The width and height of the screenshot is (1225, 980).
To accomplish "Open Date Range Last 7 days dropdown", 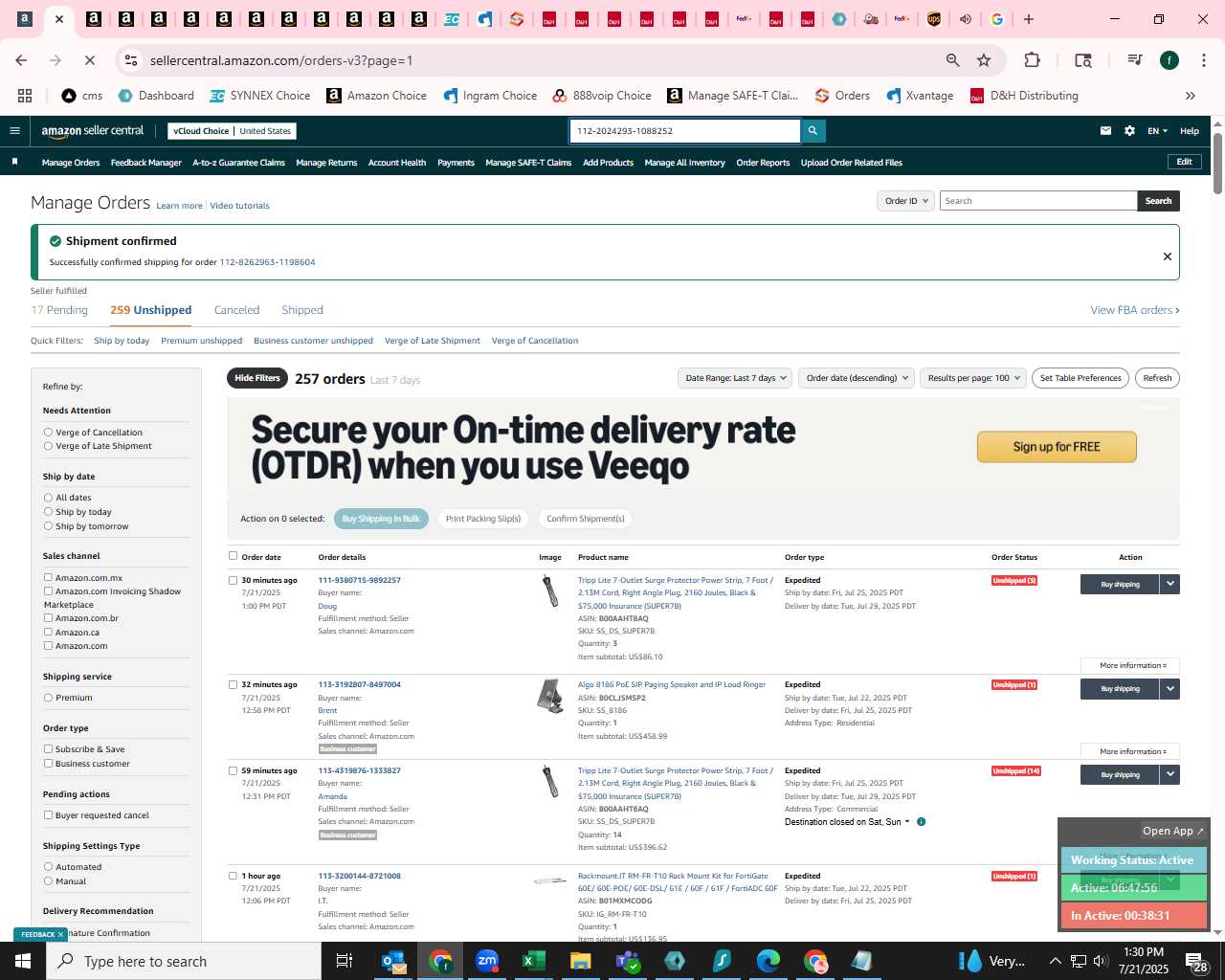I will (735, 378).
